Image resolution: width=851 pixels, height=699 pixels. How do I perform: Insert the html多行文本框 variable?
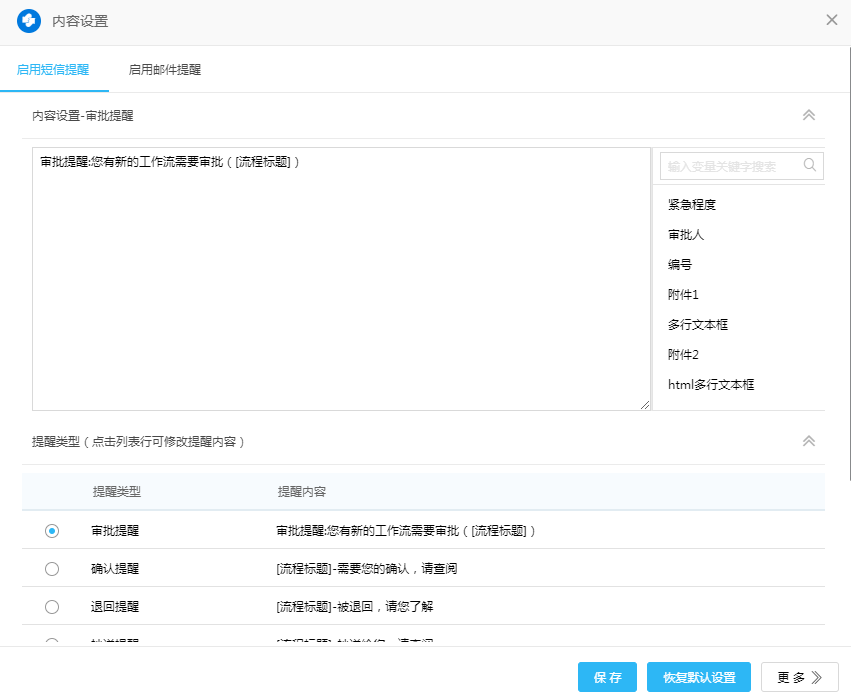(x=711, y=385)
